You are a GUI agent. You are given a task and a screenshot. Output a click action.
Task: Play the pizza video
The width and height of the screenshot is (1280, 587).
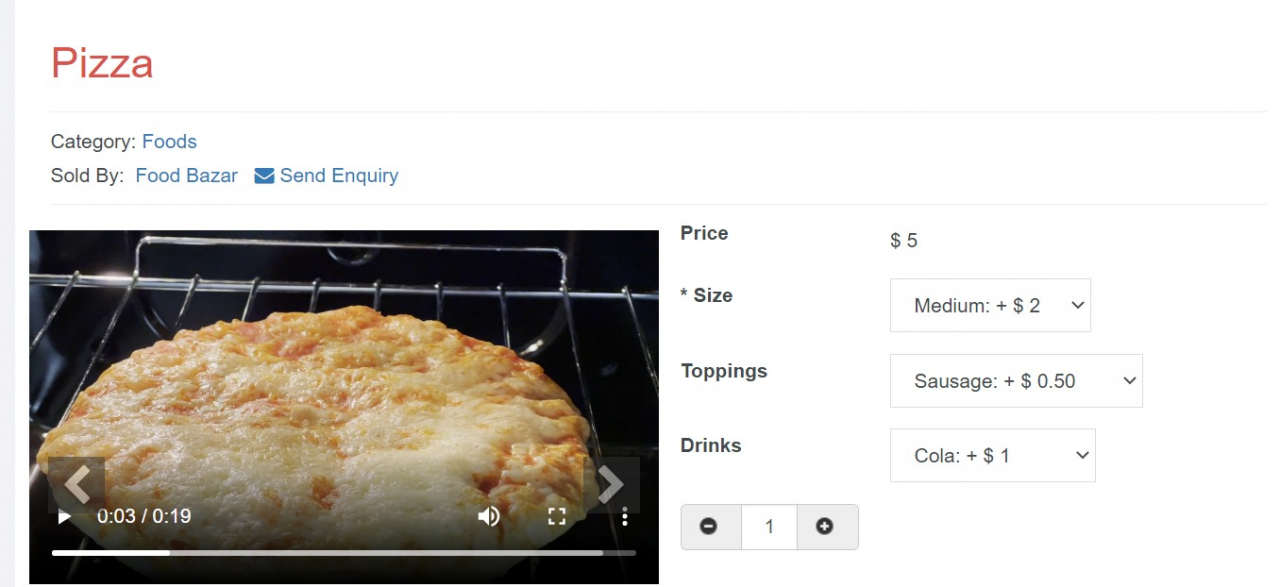coord(64,516)
